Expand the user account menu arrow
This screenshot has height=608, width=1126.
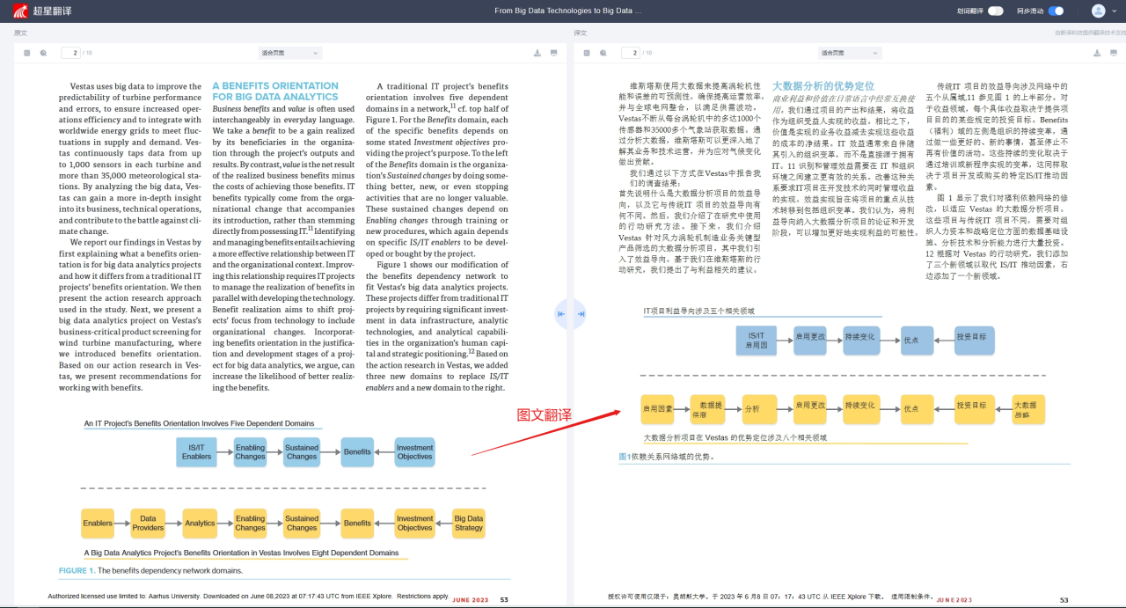click(1115, 11)
